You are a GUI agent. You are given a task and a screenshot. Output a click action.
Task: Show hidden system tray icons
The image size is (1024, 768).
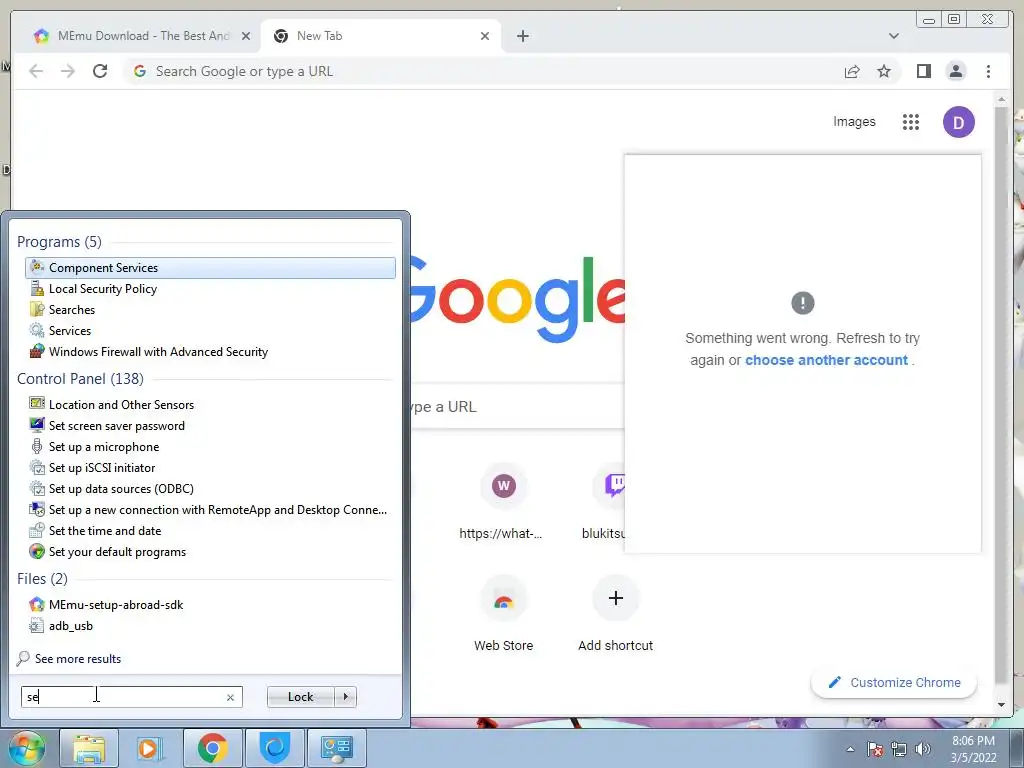pos(850,749)
